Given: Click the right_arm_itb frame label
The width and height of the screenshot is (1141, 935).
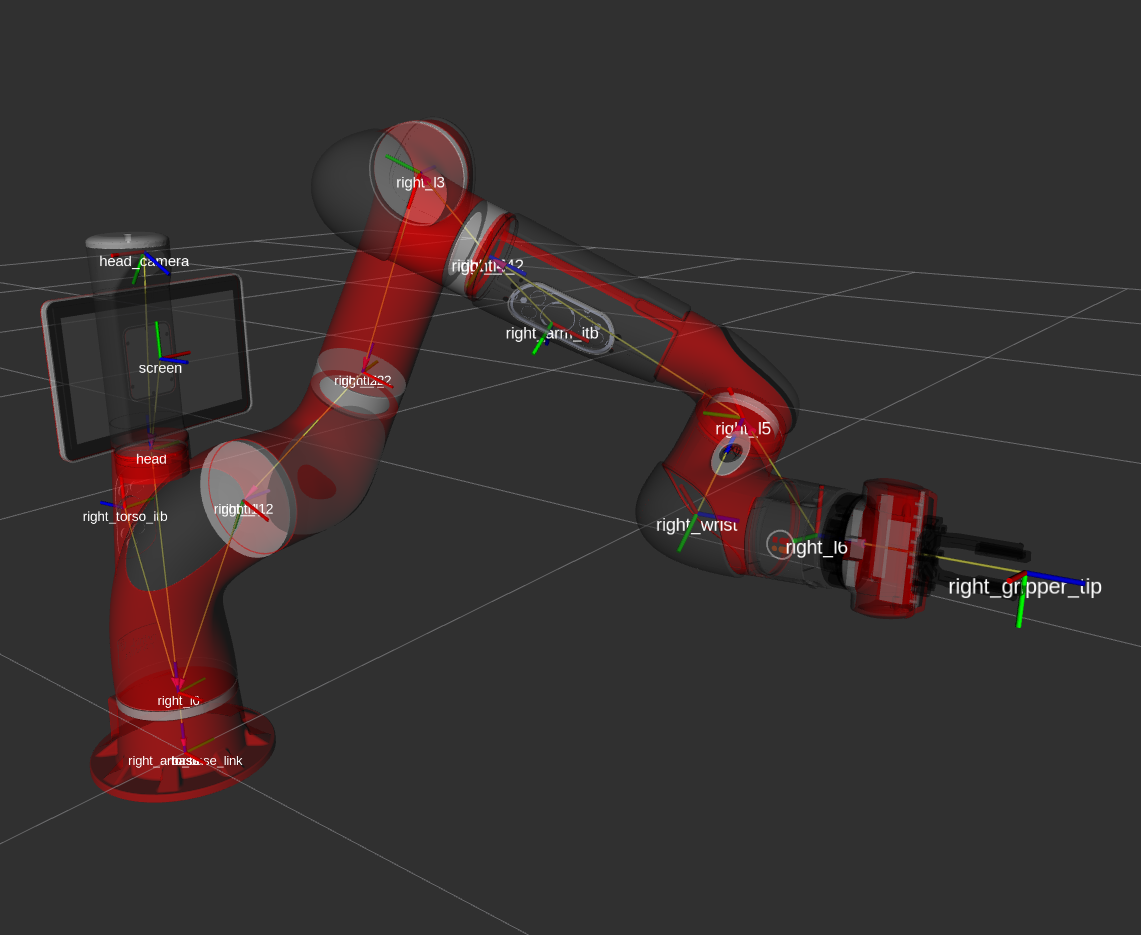Looking at the screenshot, I should click(x=552, y=334).
